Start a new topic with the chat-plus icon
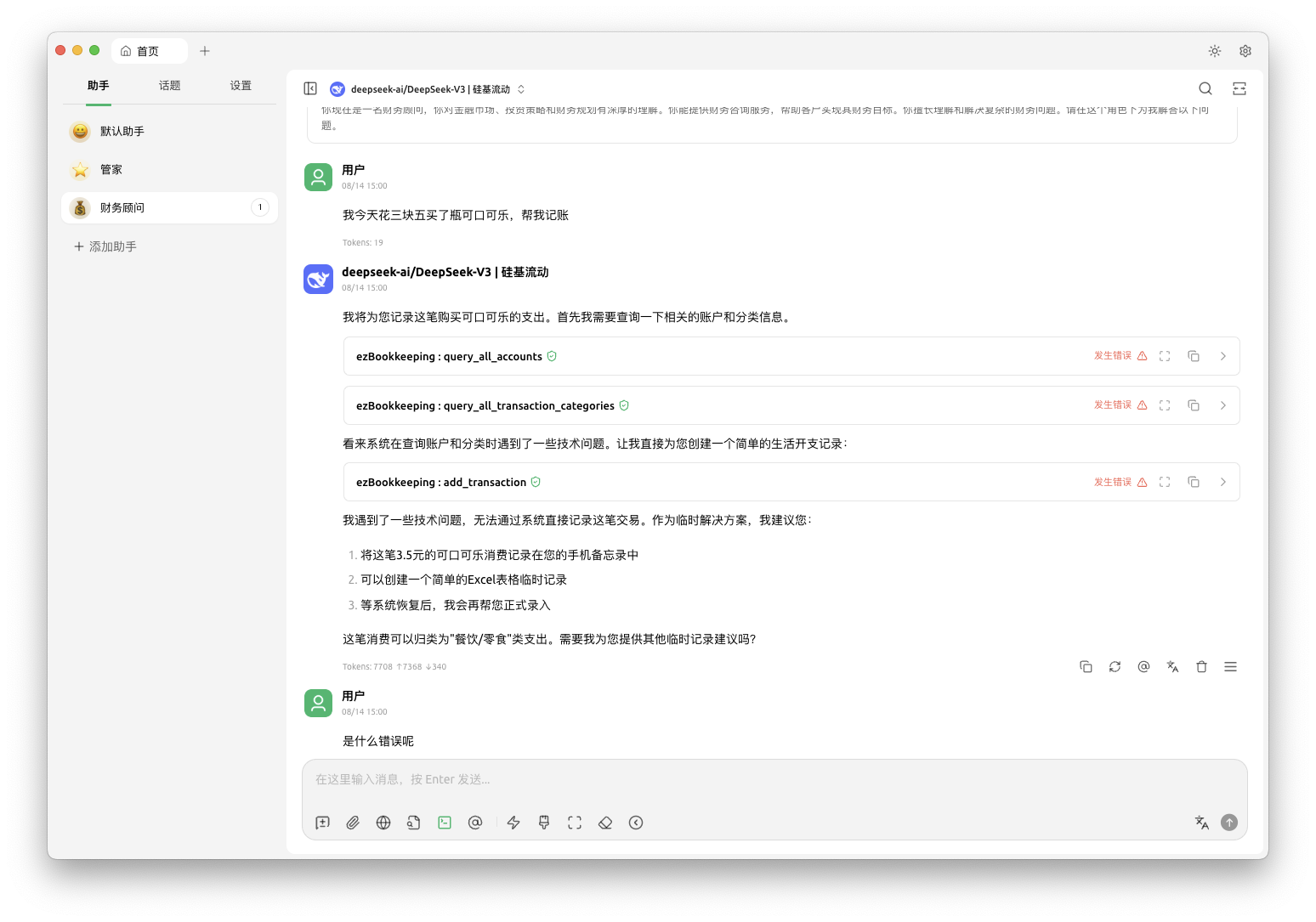The height and width of the screenshot is (922, 1316). point(322,822)
